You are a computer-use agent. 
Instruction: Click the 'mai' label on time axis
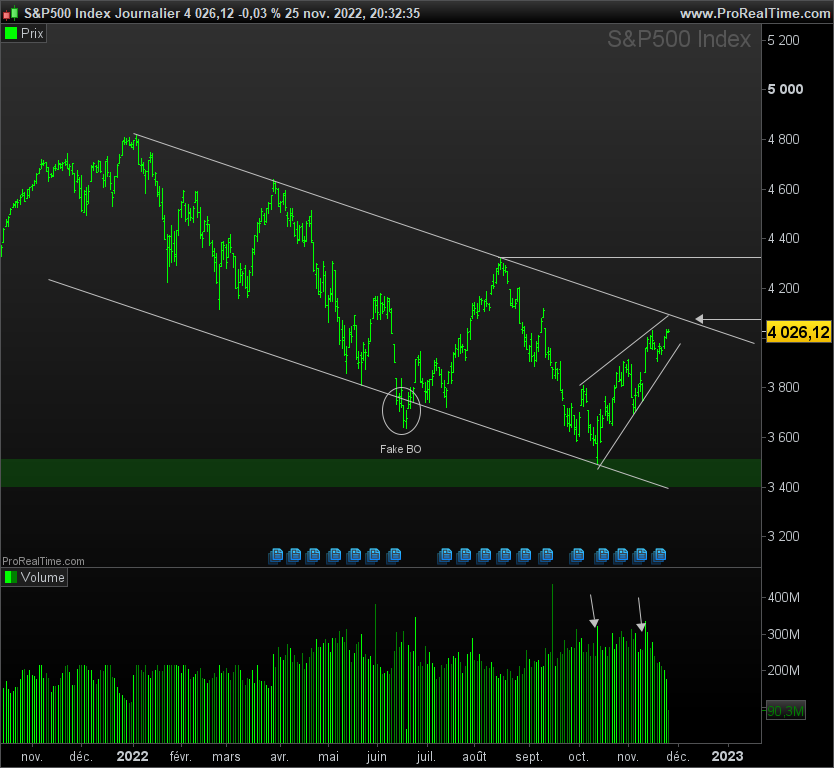(x=328, y=757)
